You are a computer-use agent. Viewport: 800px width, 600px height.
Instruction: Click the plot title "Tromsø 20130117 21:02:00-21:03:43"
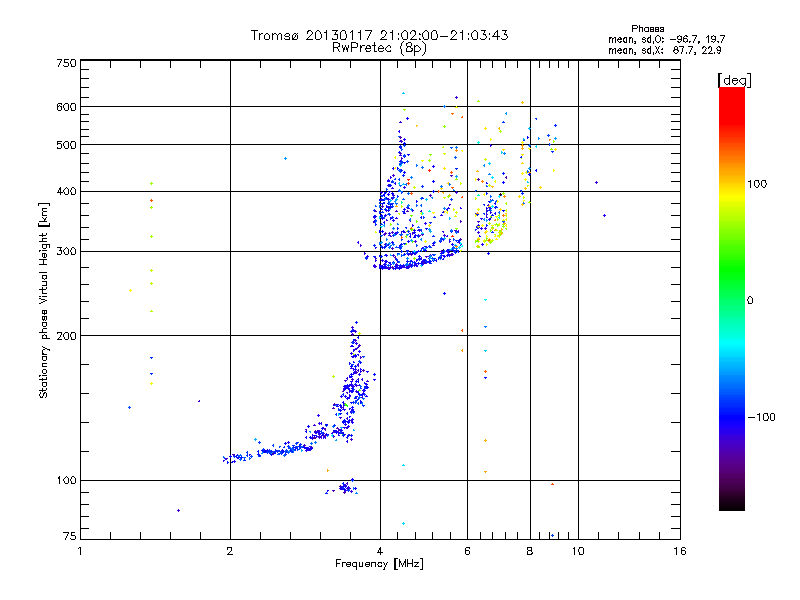pyautogui.click(x=379, y=35)
